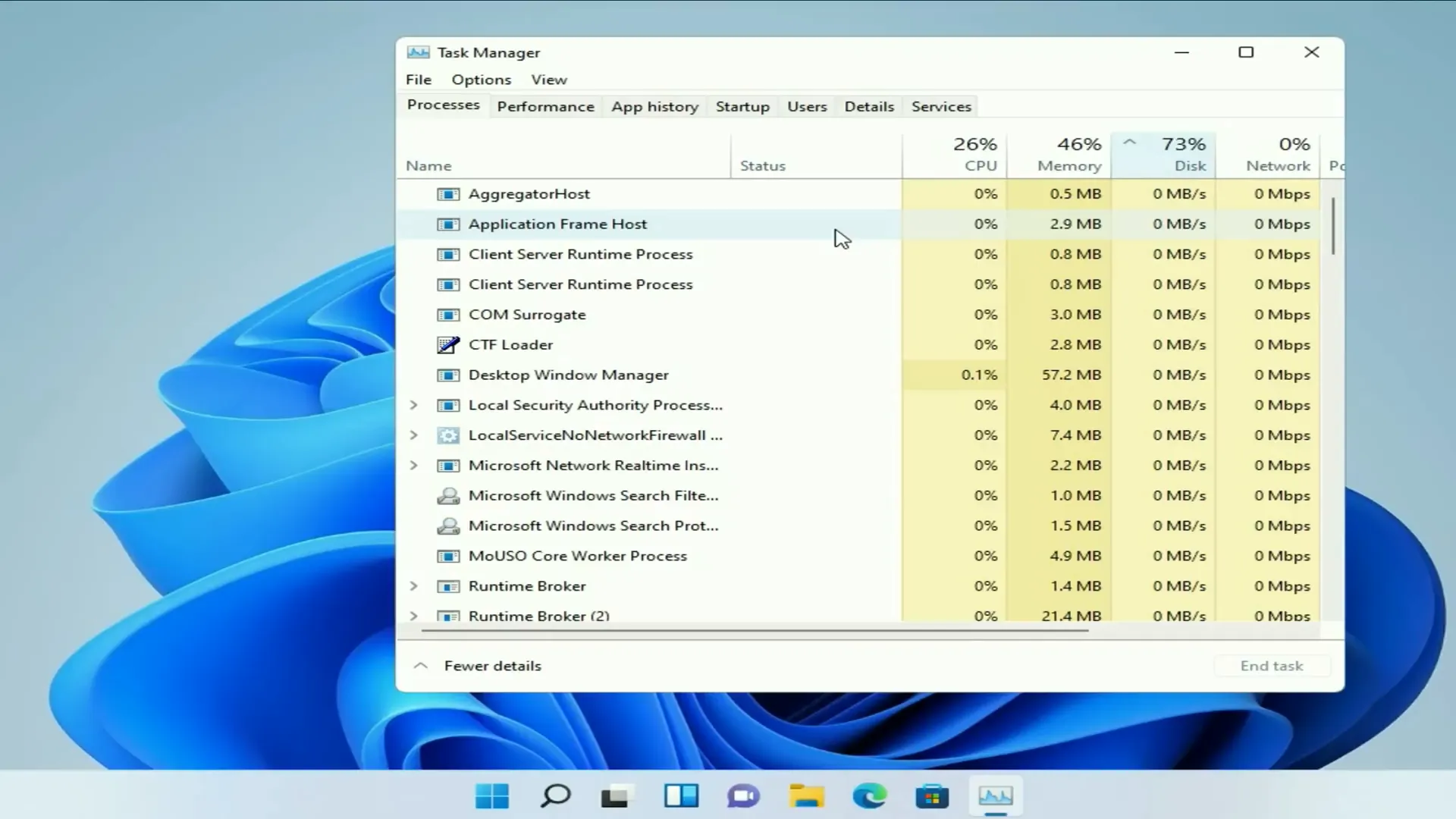Select the Application Frame Host name
Image resolution: width=1456 pixels, height=819 pixels.
pos(557,224)
